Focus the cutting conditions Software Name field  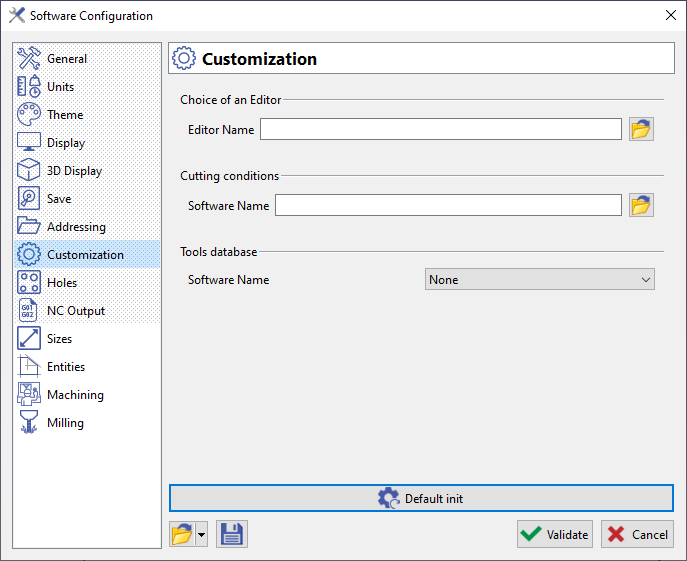click(448, 205)
